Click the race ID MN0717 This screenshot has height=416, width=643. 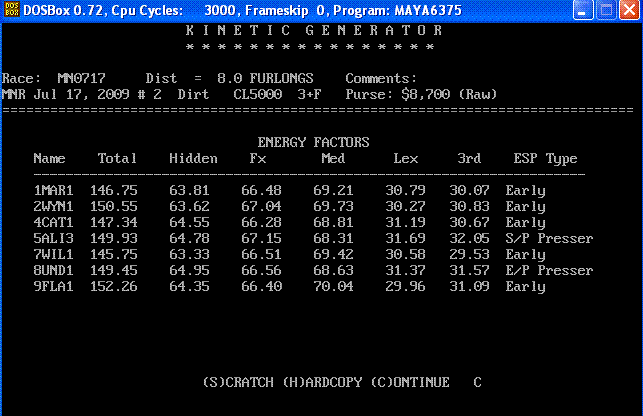pyautogui.click(x=82, y=78)
